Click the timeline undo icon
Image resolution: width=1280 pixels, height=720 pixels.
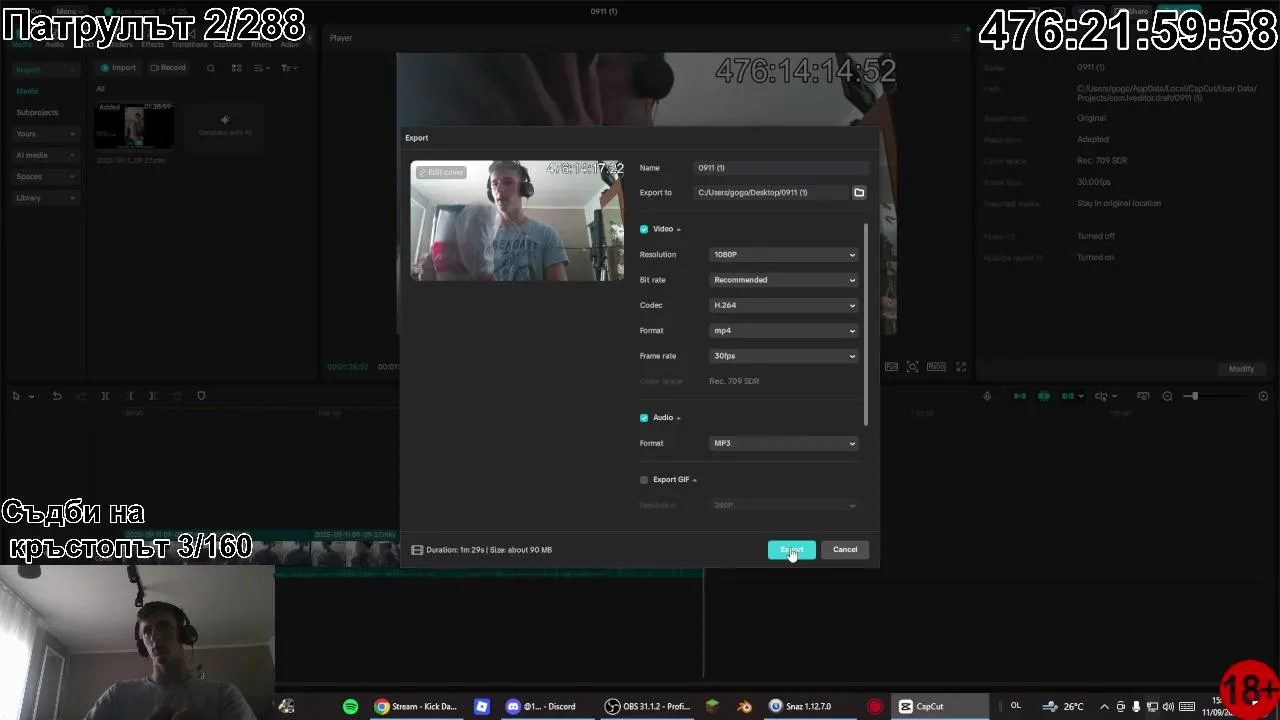(x=57, y=396)
